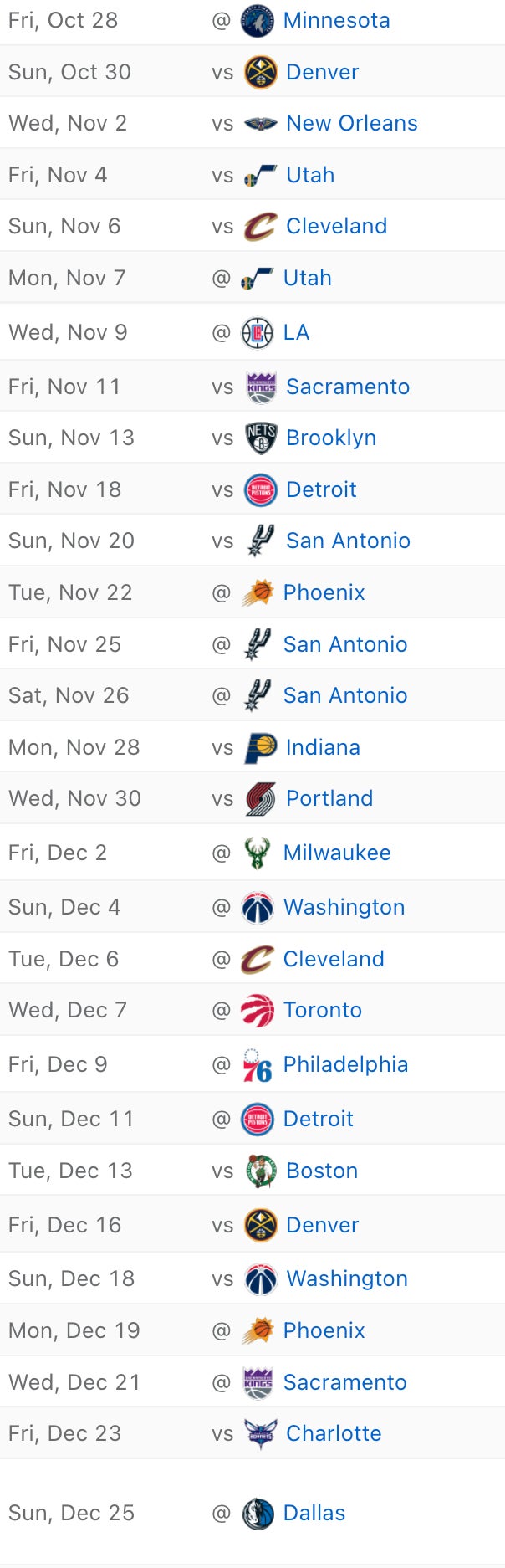Click the Minnesota Timberwolves logo
505x1568 pixels.
[258, 21]
